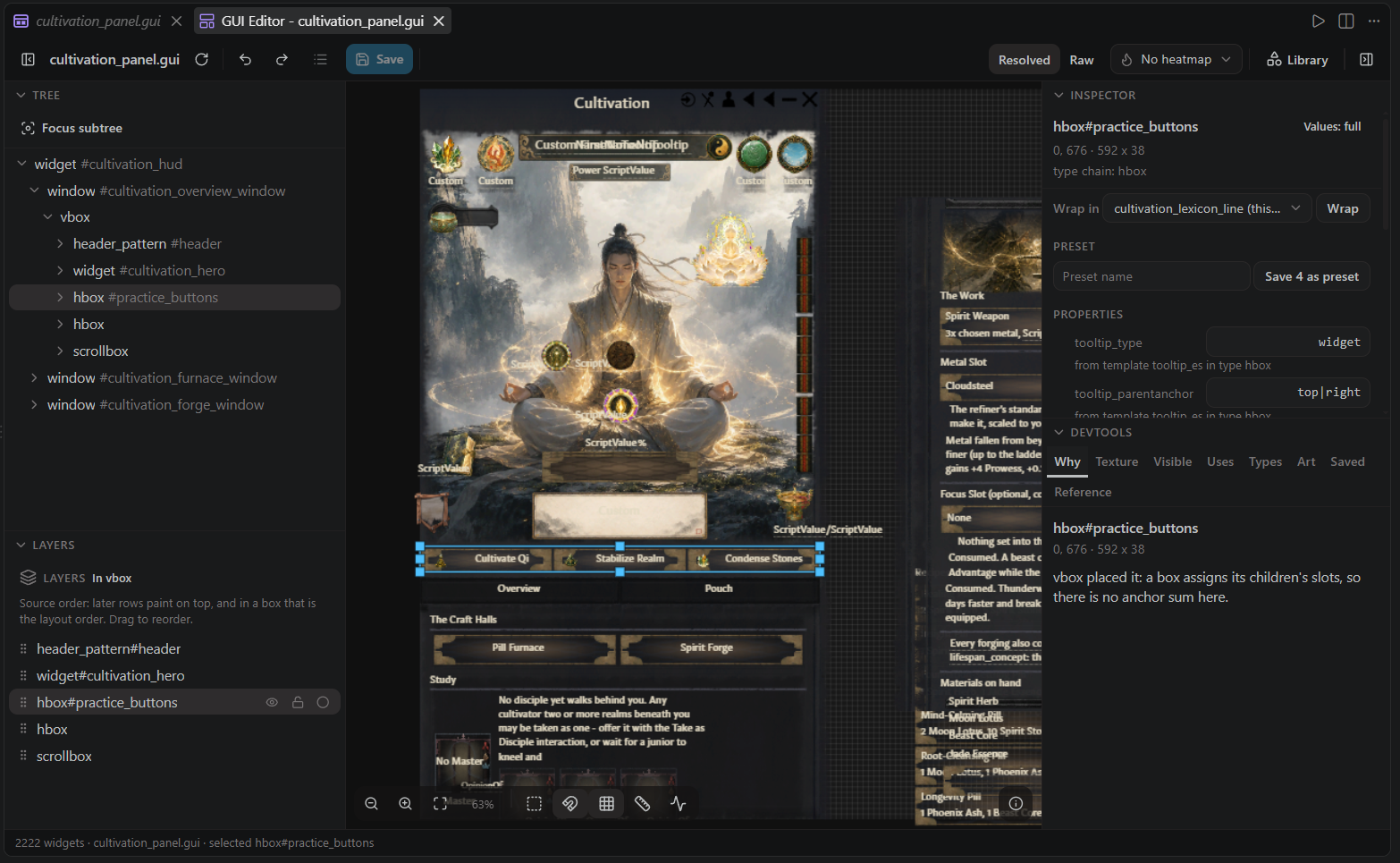Click the redo arrow in the toolbar
This screenshot has height=863, width=1400.
pos(282,59)
